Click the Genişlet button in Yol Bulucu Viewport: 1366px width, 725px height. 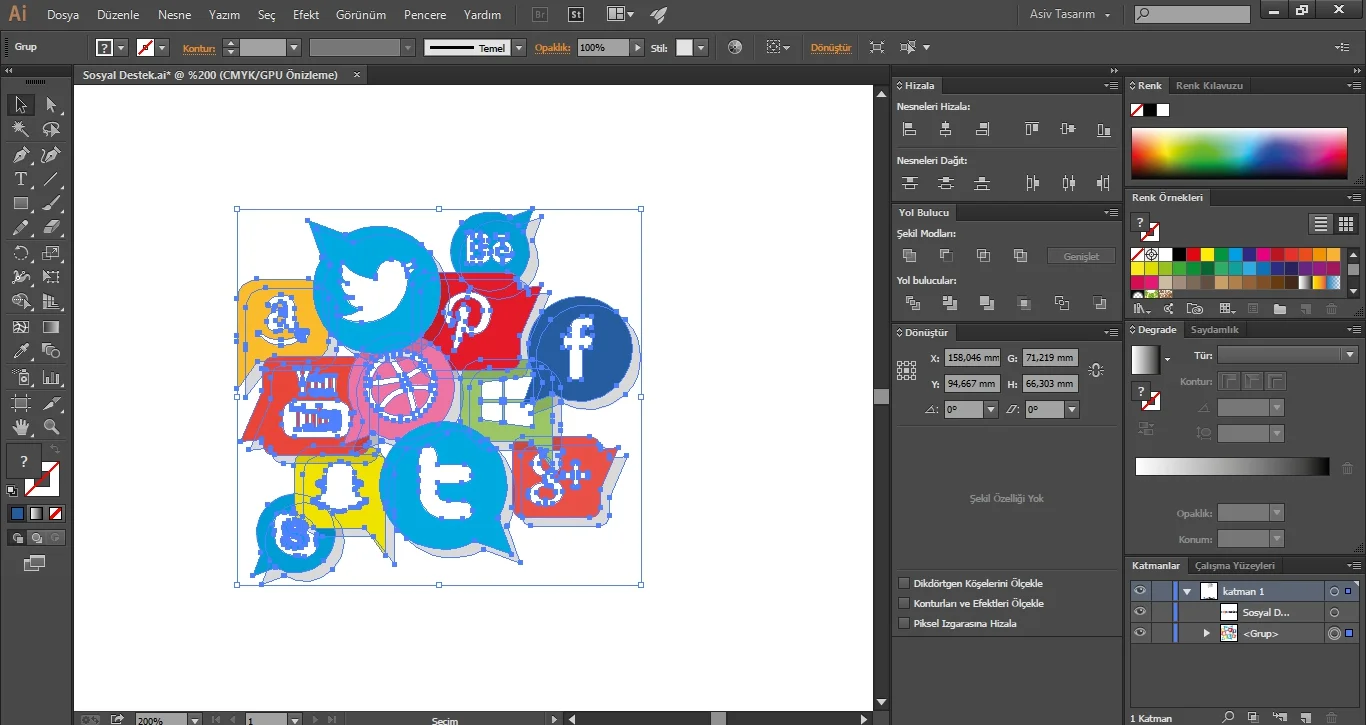pos(1081,256)
